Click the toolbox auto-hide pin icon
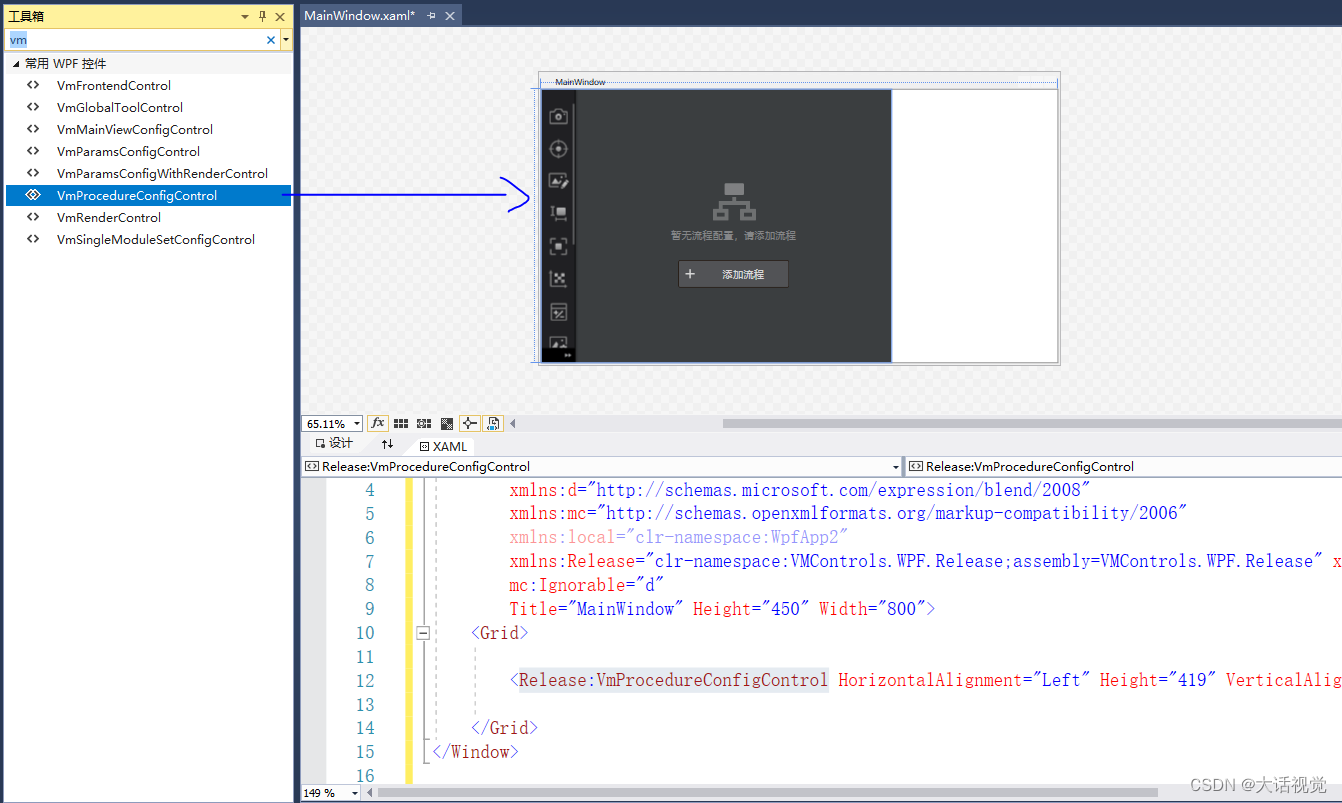The image size is (1342, 803). pyautogui.click(x=263, y=16)
